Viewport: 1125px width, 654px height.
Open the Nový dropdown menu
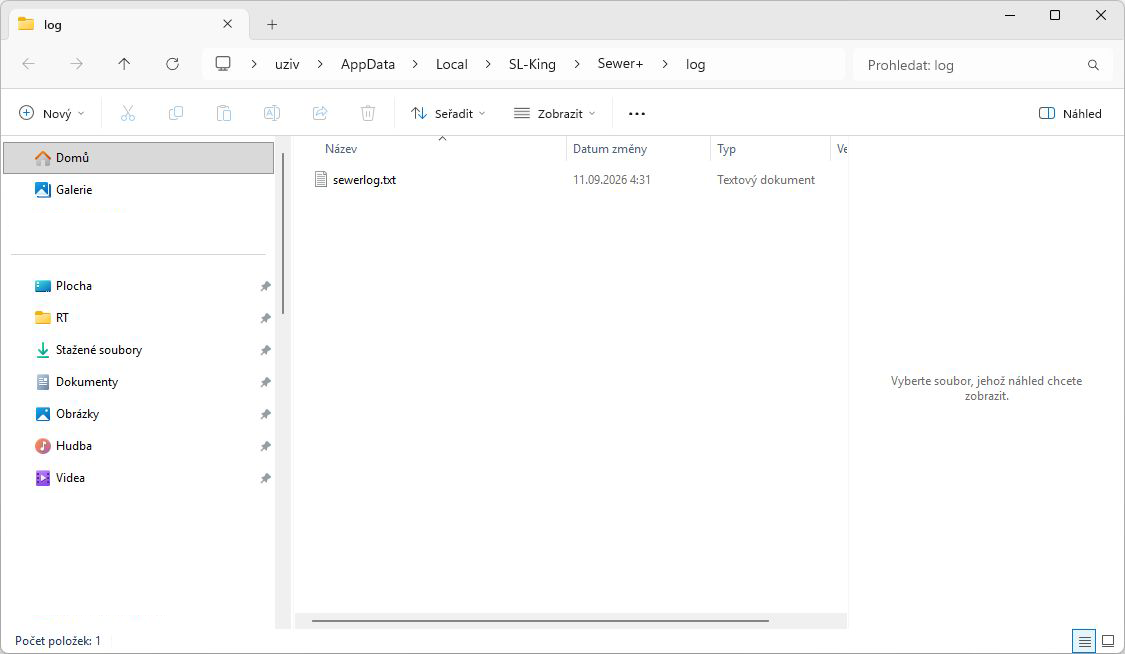(52, 113)
